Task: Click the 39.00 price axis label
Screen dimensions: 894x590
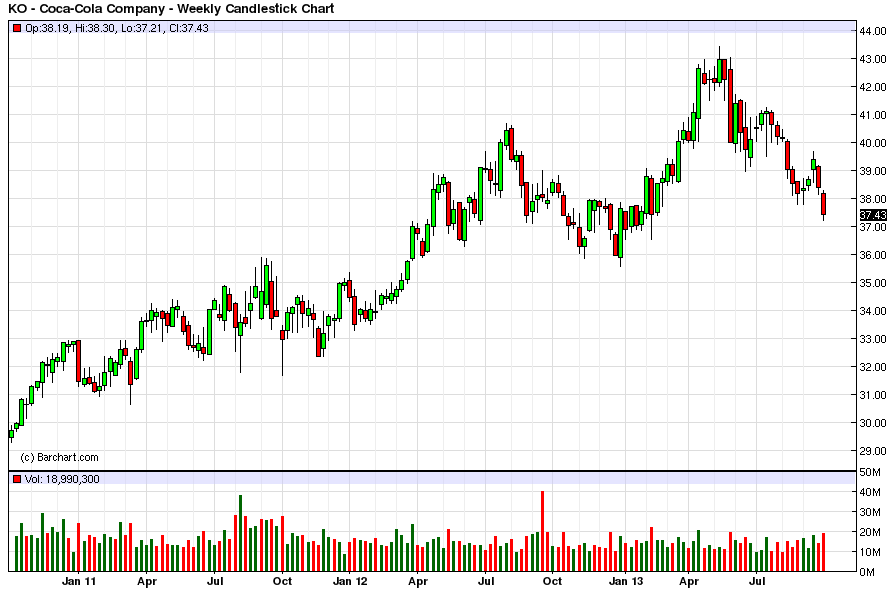Action: coord(873,170)
